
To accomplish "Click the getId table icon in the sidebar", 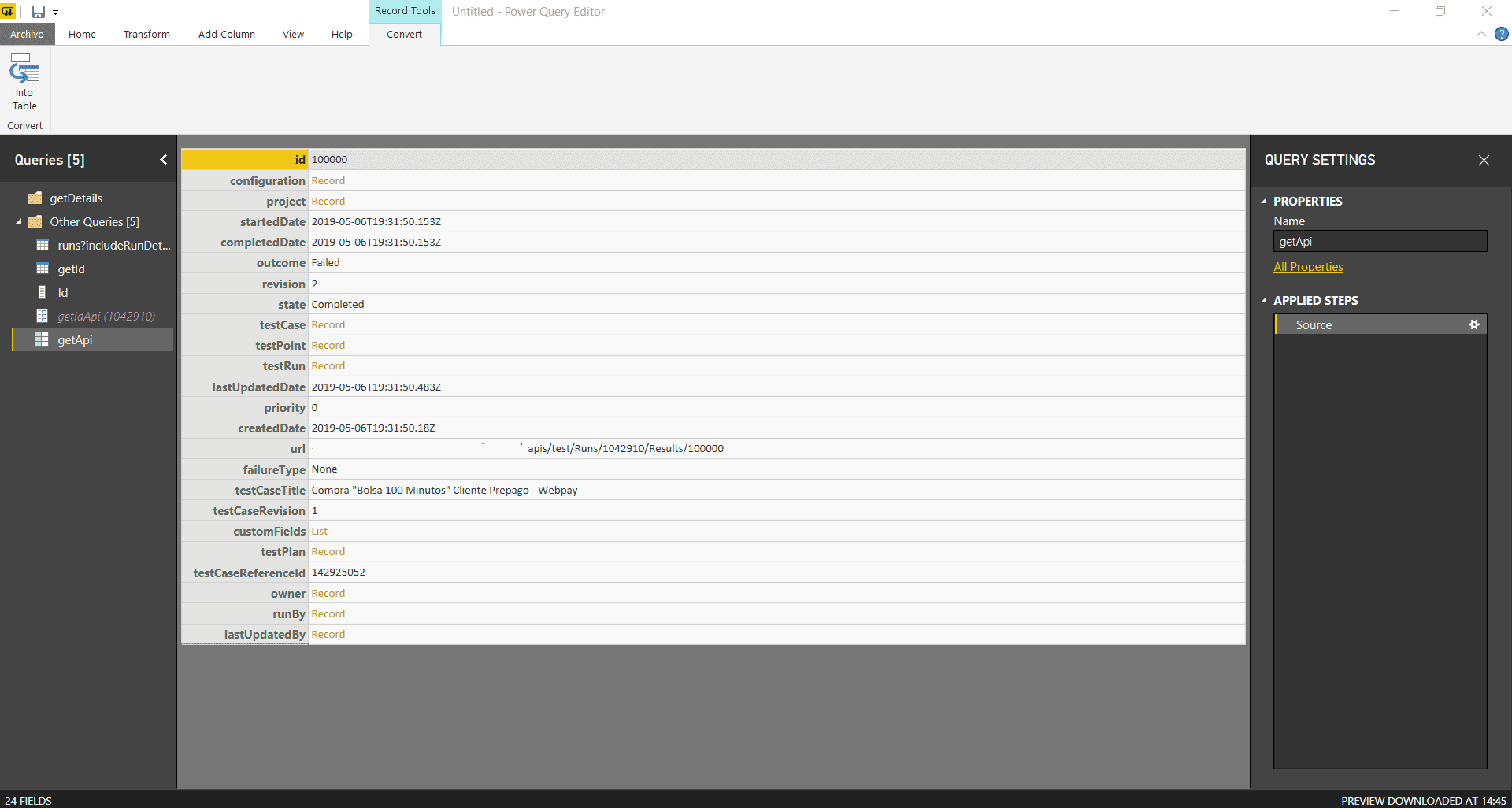I will click(x=42, y=269).
